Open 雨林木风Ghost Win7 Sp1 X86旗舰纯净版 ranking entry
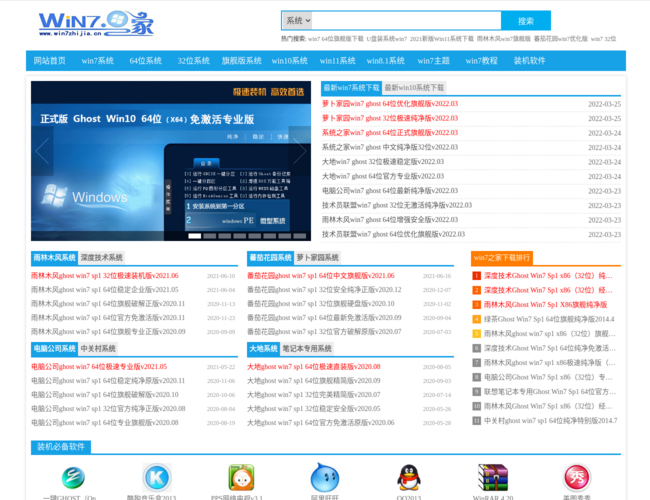This screenshot has width=650, height=500. point(546,305)
